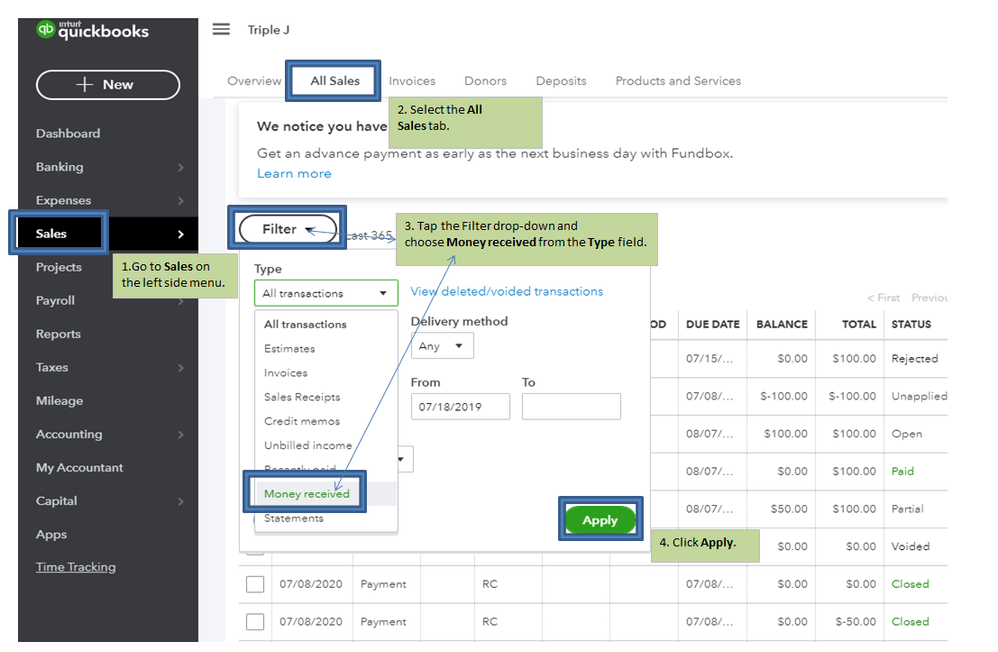Viewport: 998px width, 652px height.
Task: Click the Learn more link
Action: [294, 173]
